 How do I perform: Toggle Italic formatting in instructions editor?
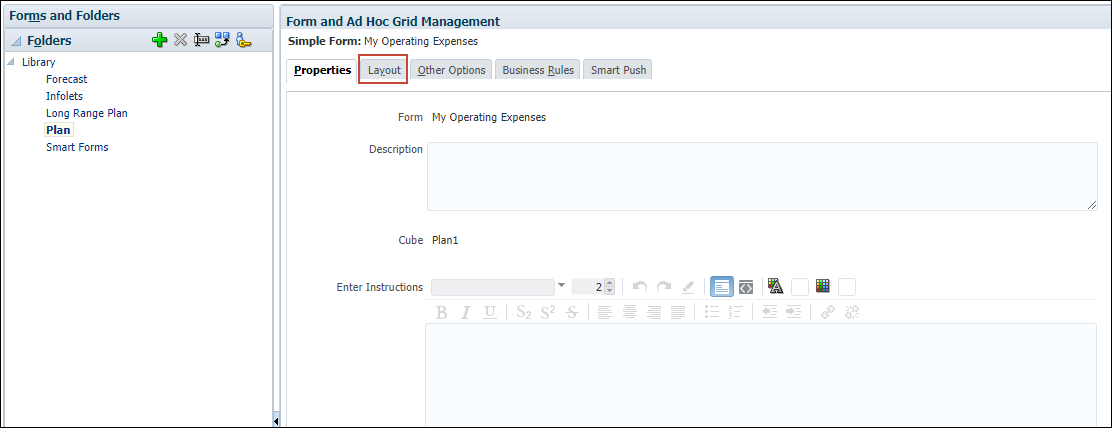(x=466, y=312)
